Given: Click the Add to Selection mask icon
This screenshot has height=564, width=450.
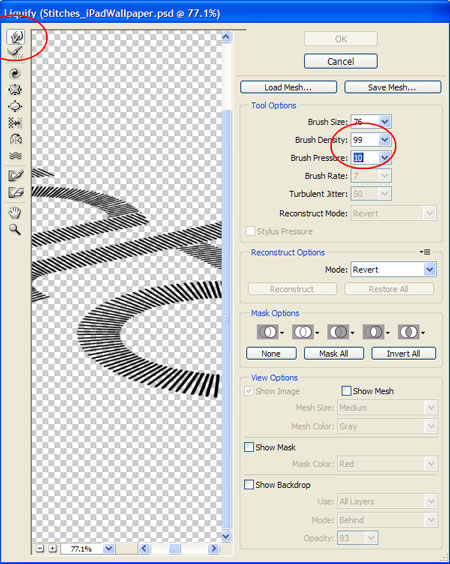Looking at the screenshot, I should (x=303, y=332).
